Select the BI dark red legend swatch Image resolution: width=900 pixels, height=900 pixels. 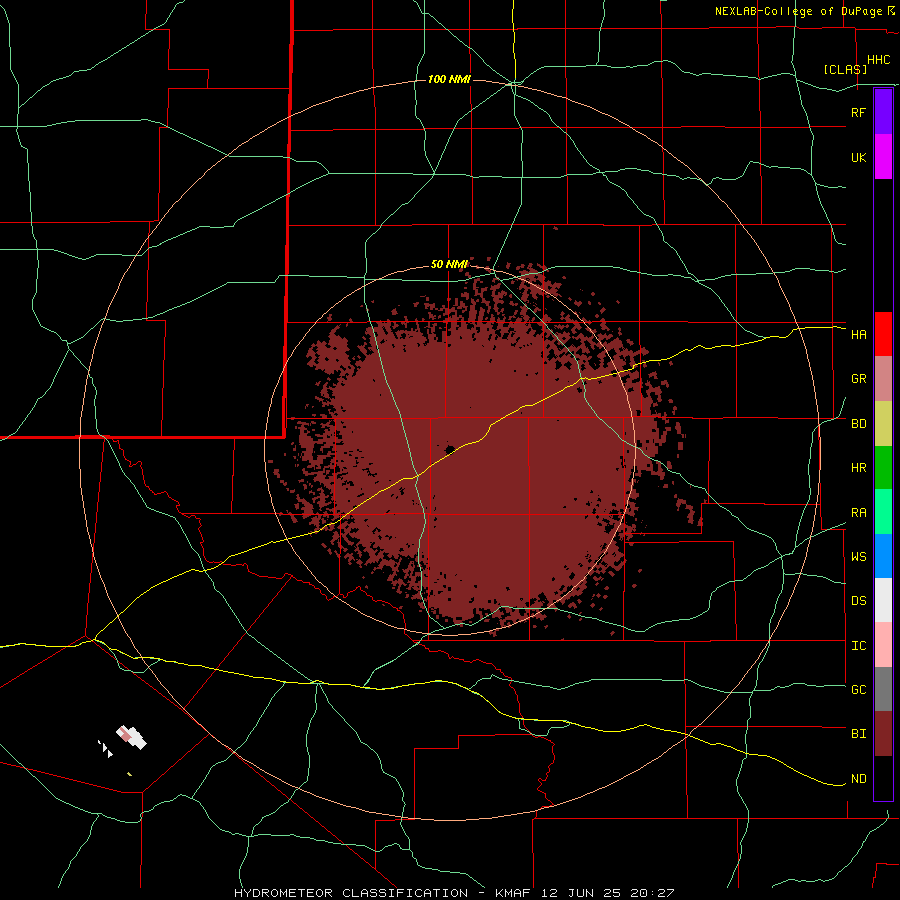pyautogui.click(x=883, y=734)
